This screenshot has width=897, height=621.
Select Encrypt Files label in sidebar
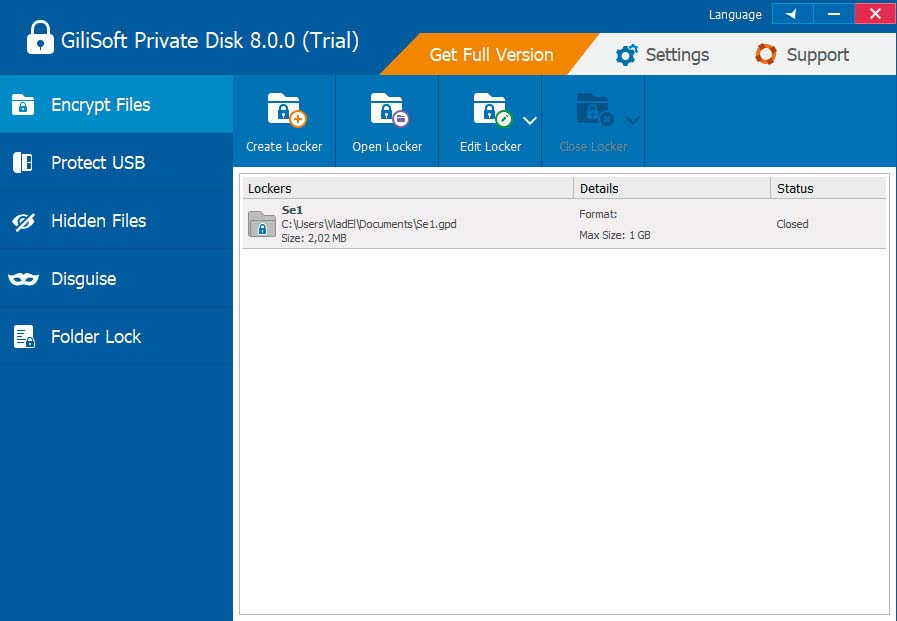[x=101, y=105]
